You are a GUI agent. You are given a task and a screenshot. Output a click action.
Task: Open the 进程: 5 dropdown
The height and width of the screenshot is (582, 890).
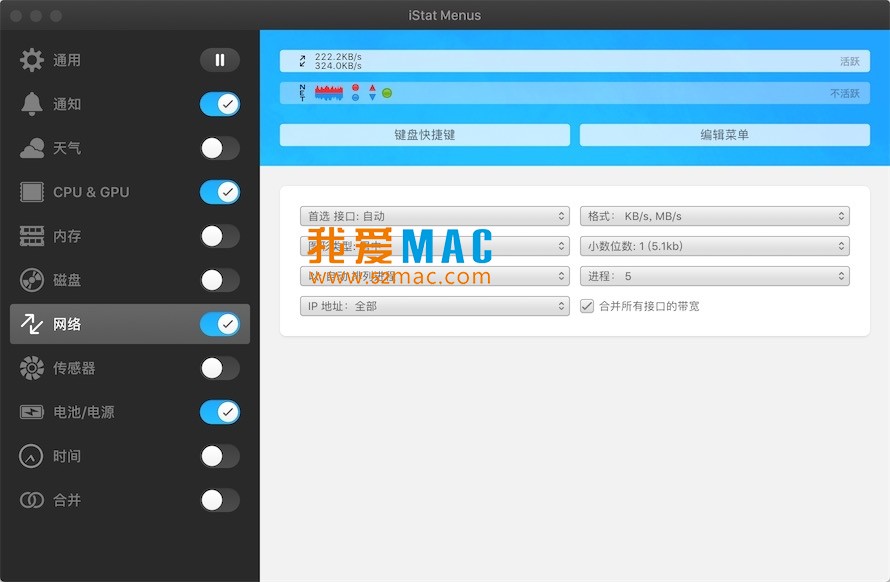(715, 276)
